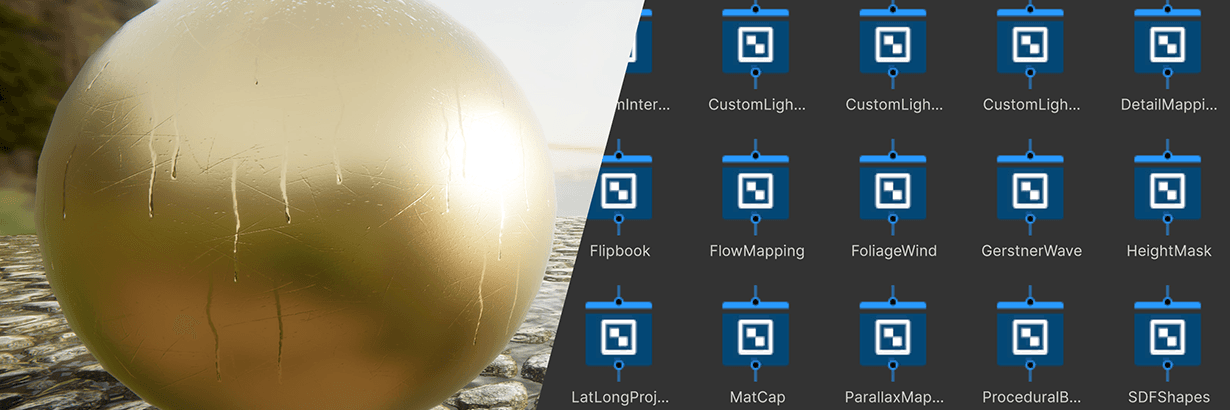Click the FoliageWind asset icon
1230x410 pixels.
pos(893,189)
